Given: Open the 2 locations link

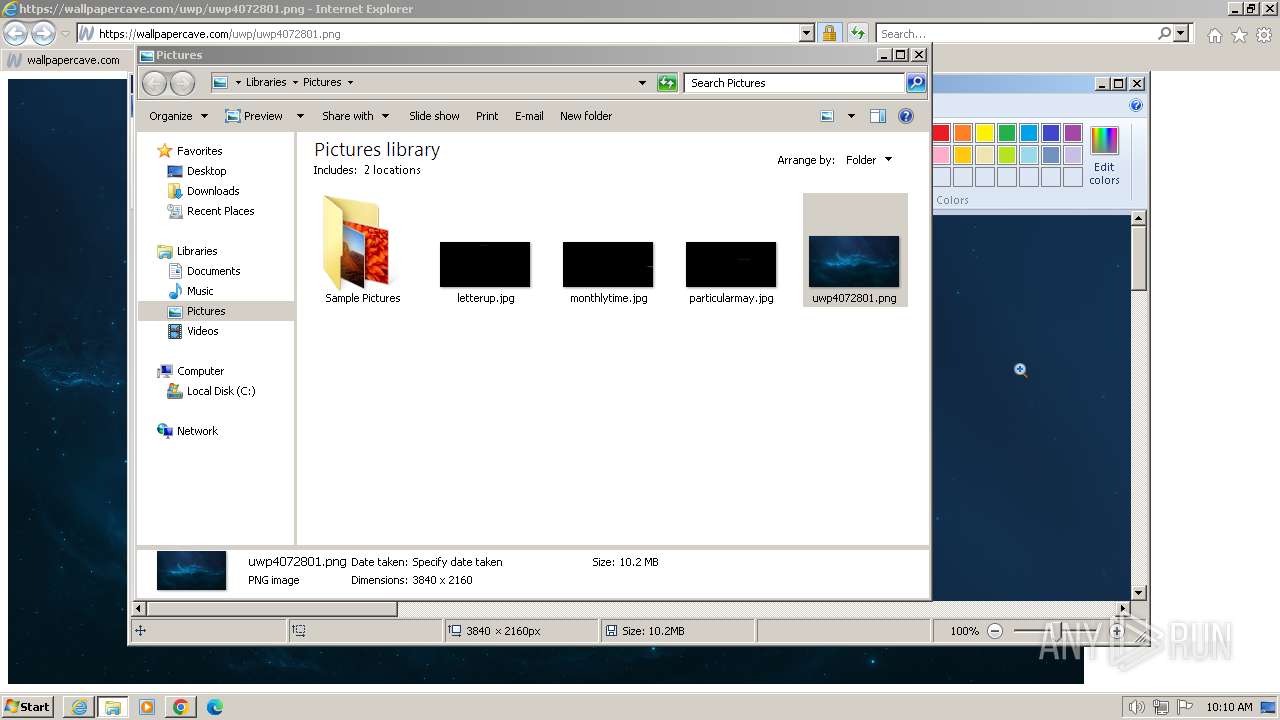Looking at the screenshot, I should click(392, 170).
